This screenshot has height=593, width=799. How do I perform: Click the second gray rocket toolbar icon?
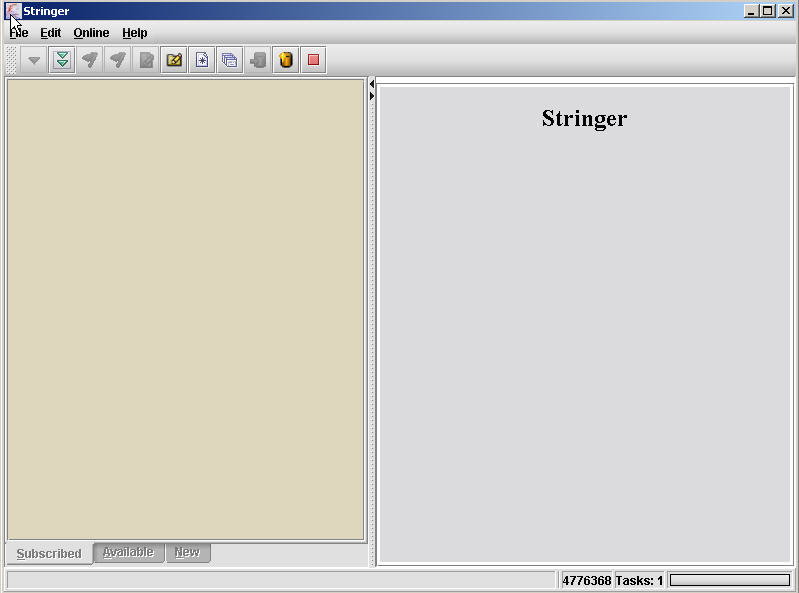pyautogui.click(x=118, y=60)
